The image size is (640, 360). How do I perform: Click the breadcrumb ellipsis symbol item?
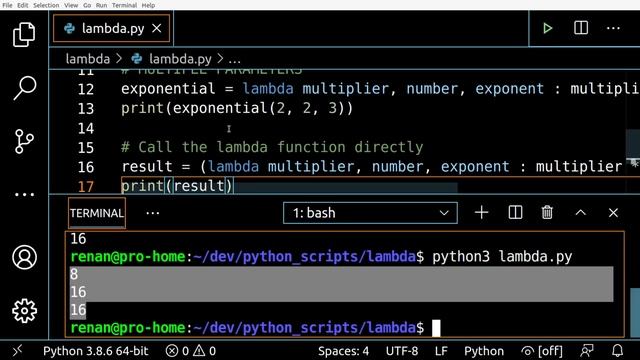(234, 60)
